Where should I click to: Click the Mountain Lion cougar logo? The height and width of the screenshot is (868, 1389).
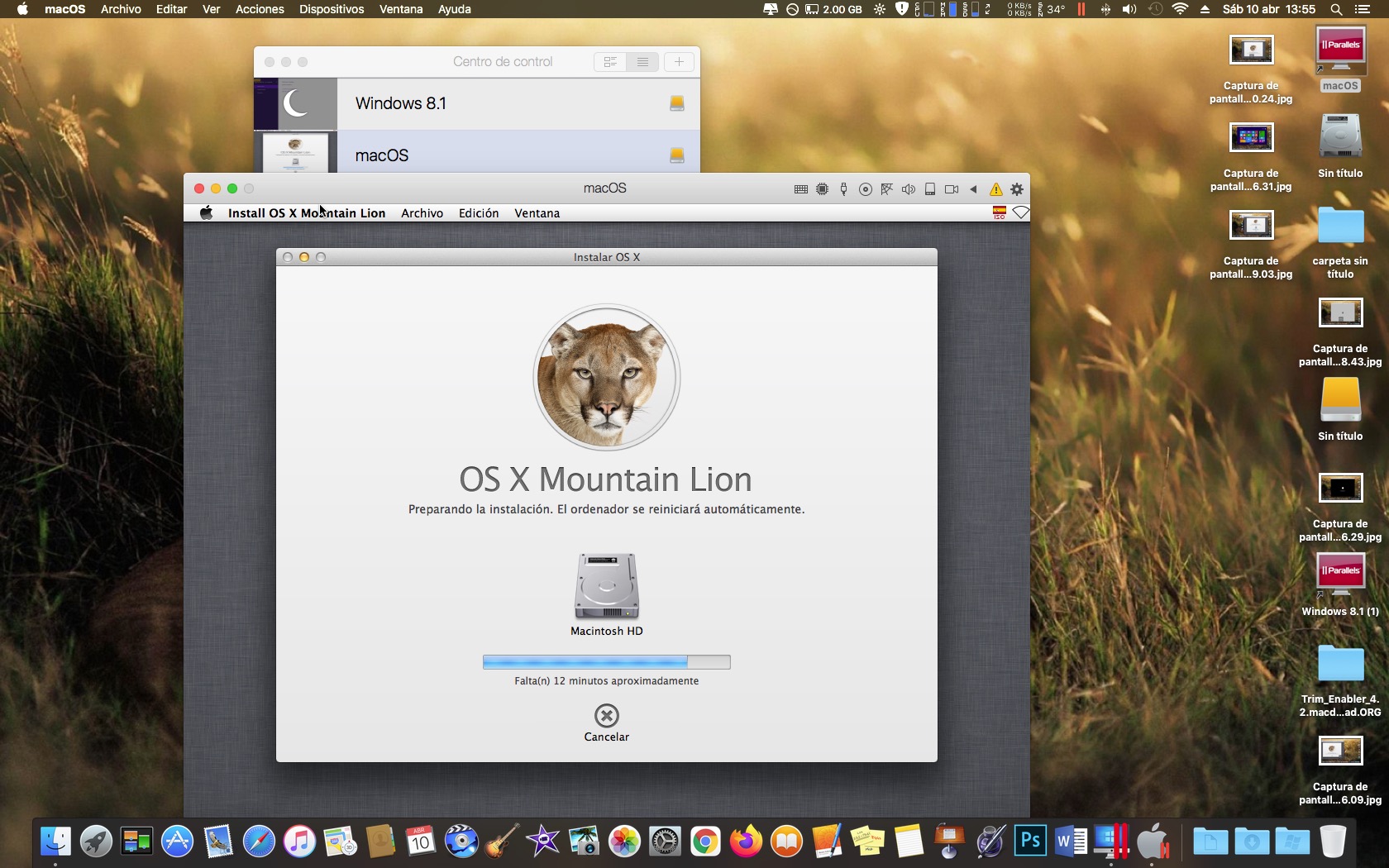[607, 377]
